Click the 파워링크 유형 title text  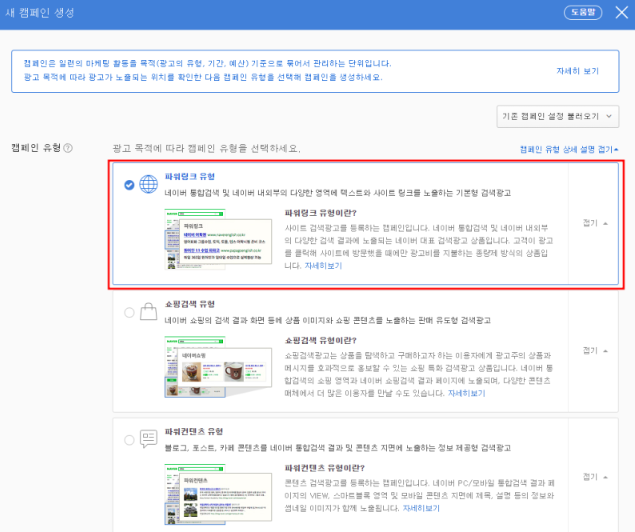(x=190, y=177)
